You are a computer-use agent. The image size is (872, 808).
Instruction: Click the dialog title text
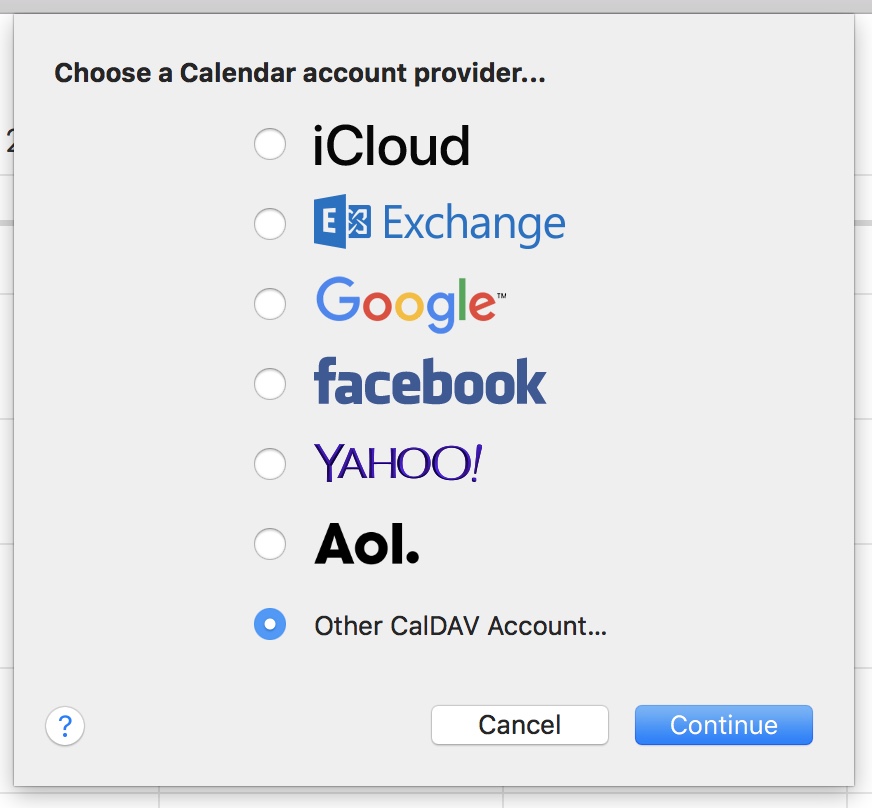point(299,72)
